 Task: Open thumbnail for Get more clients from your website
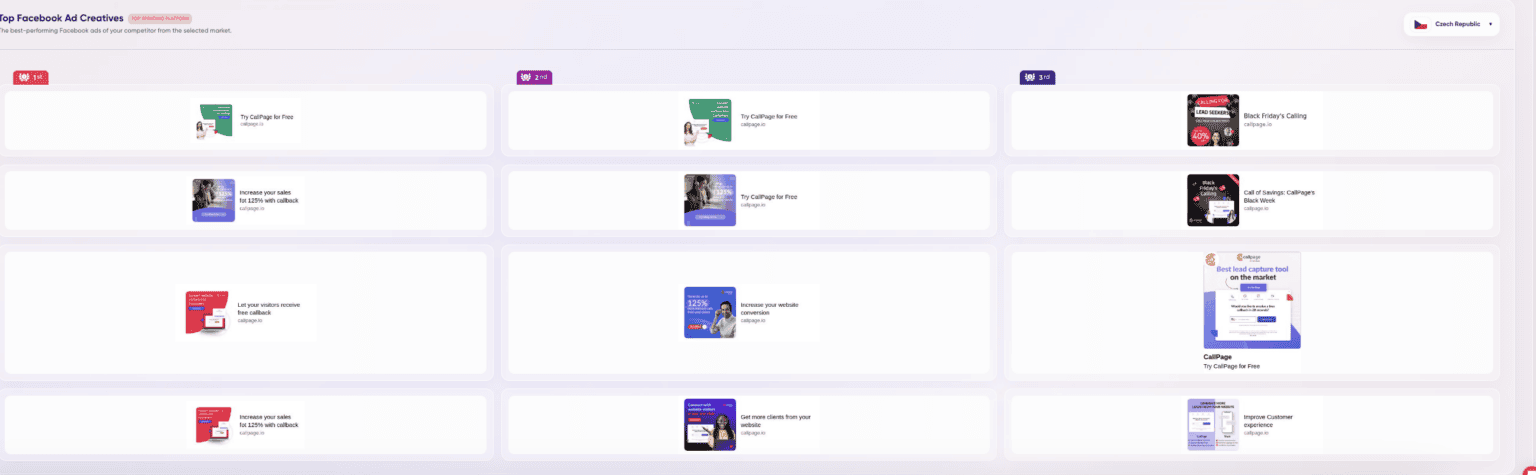point(710,425)
